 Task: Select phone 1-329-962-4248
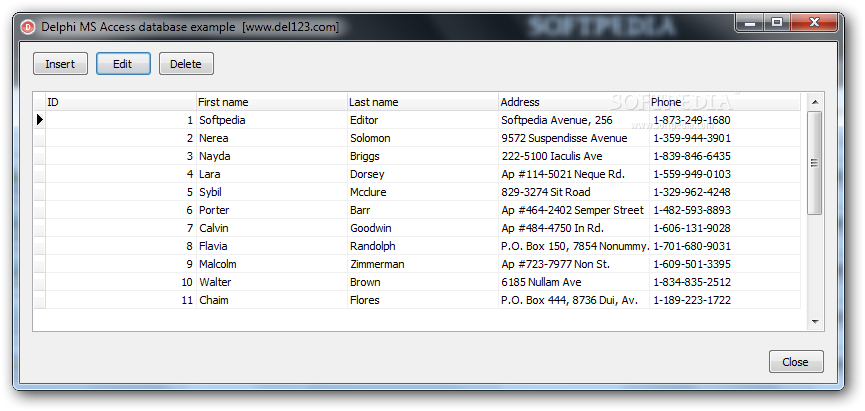coord(725,192)
